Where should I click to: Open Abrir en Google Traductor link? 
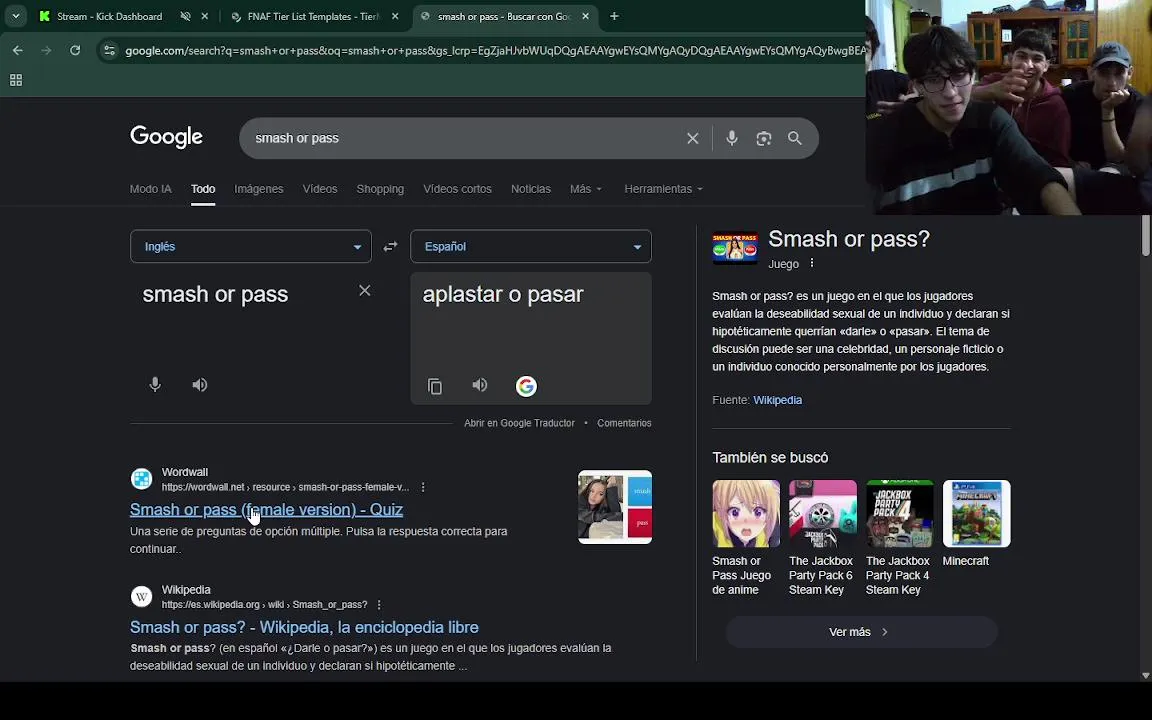519,423
